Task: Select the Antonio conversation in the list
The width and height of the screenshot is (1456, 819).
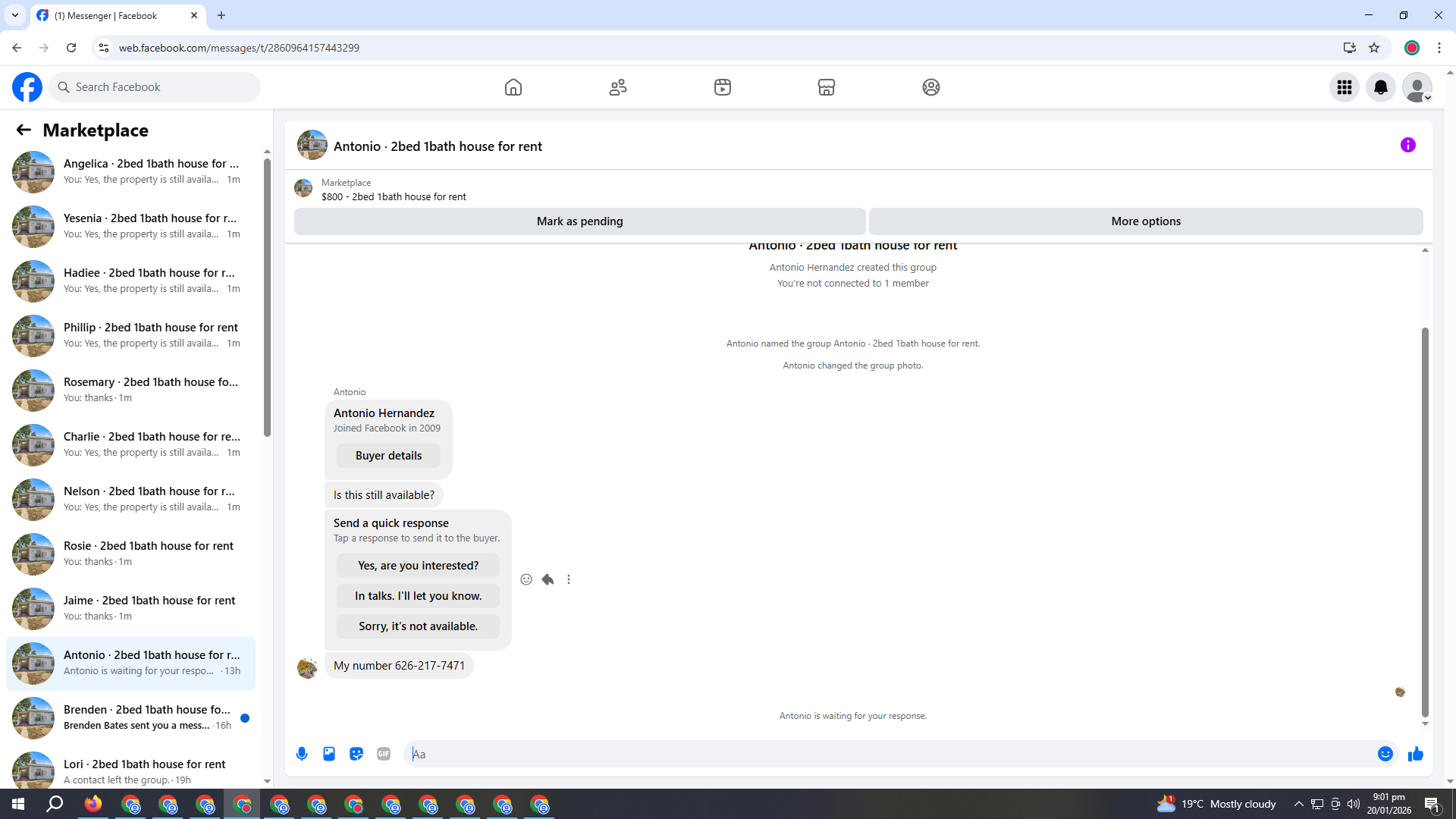Action: [x=130, y=663]
